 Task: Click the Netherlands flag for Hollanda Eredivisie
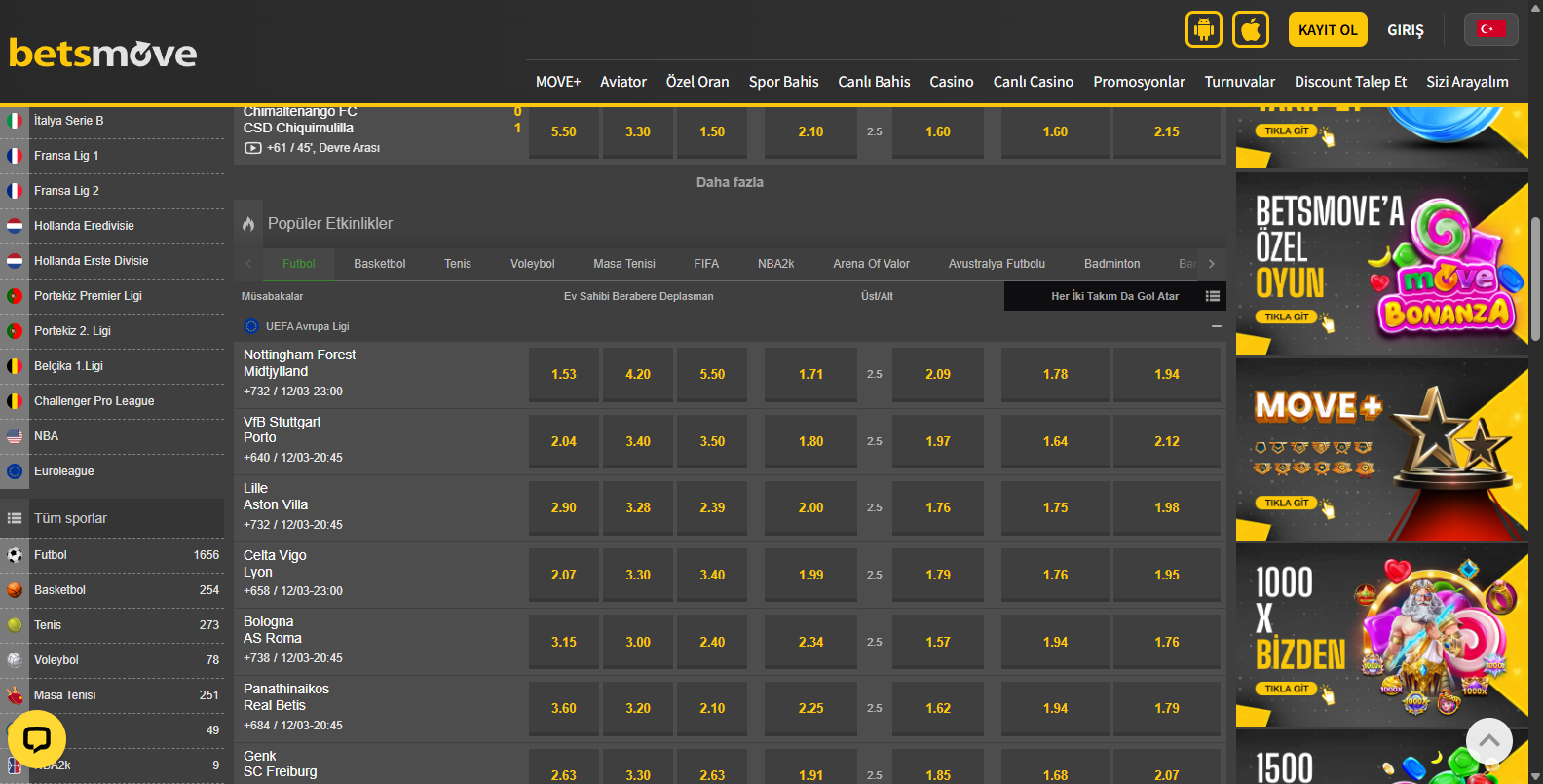click(x=15, y=226)
